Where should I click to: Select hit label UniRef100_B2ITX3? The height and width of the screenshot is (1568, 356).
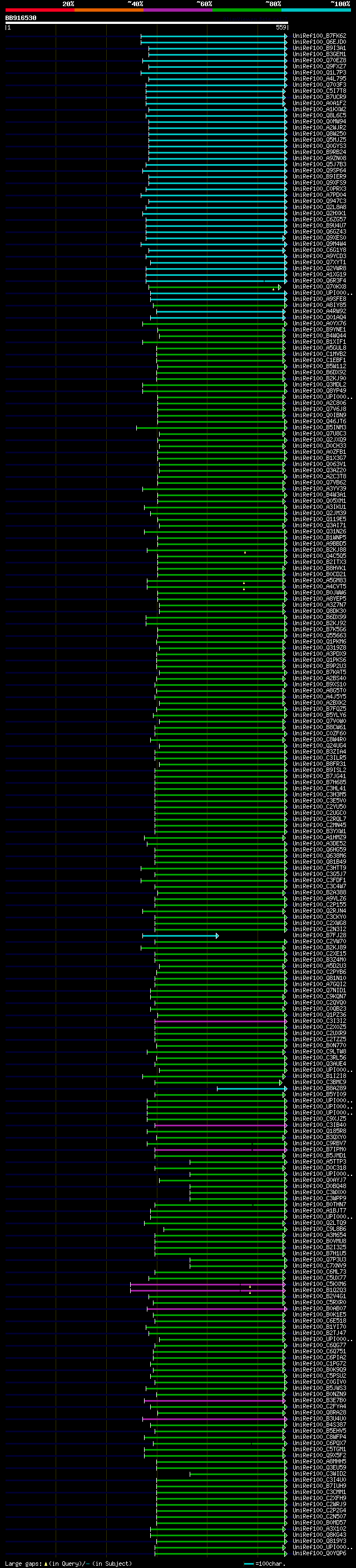[319, 562]
